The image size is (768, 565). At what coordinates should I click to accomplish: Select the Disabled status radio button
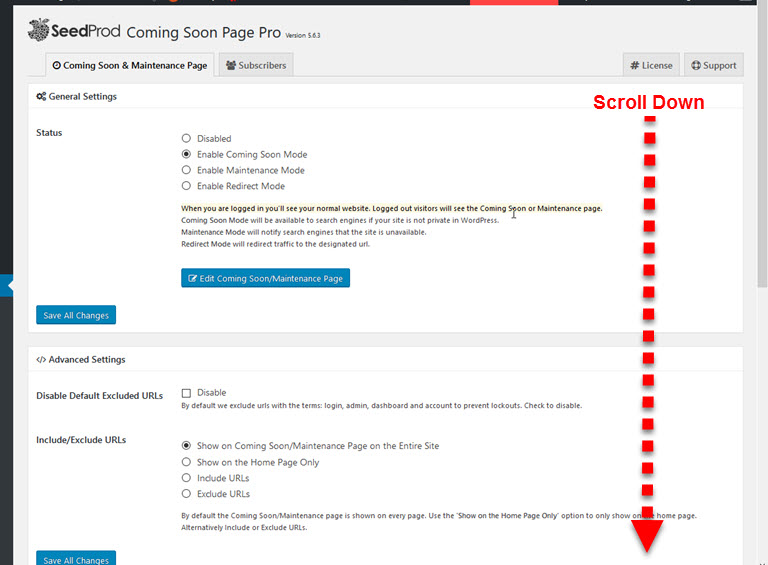pyautogui.click(x=186, y=138)
